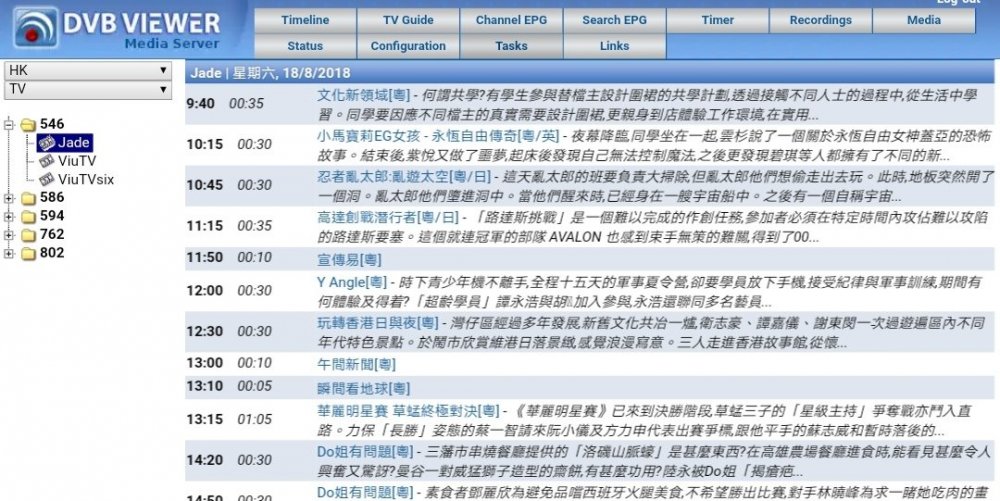Click the ViuTVsix channel film icon

pos(46,179)
